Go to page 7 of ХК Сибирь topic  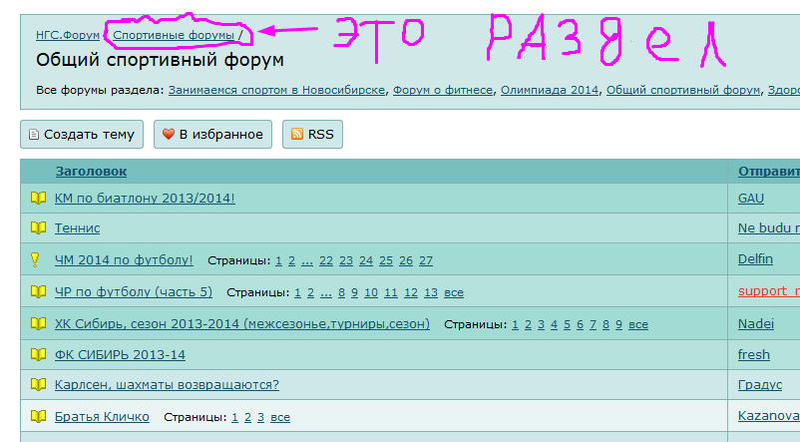(x=593, y=324)
